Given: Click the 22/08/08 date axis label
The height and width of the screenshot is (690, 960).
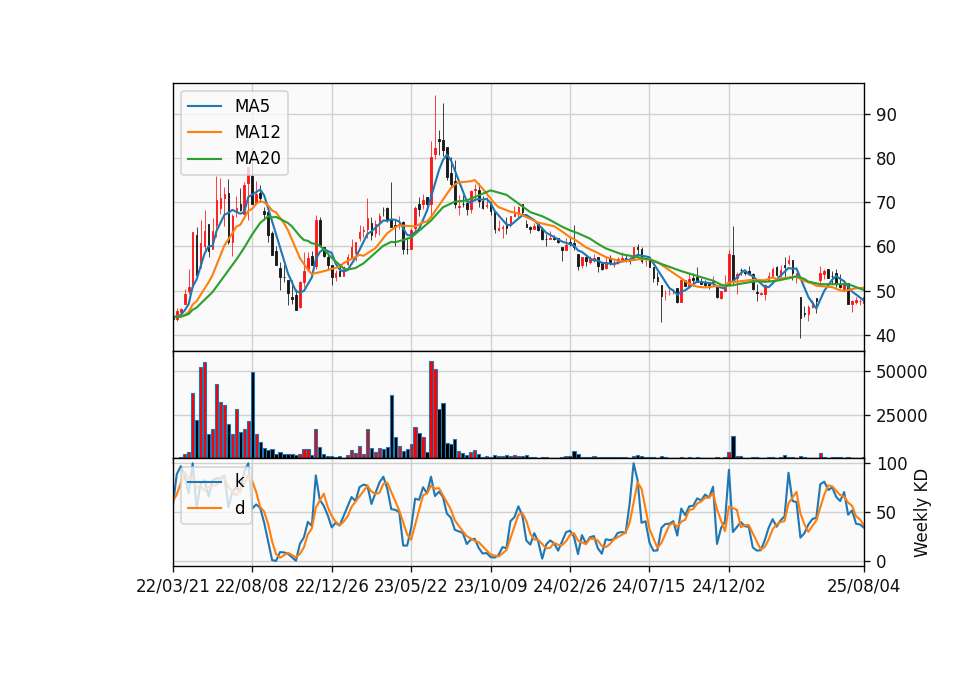Looking at the screenshot, I should point(252,586).
